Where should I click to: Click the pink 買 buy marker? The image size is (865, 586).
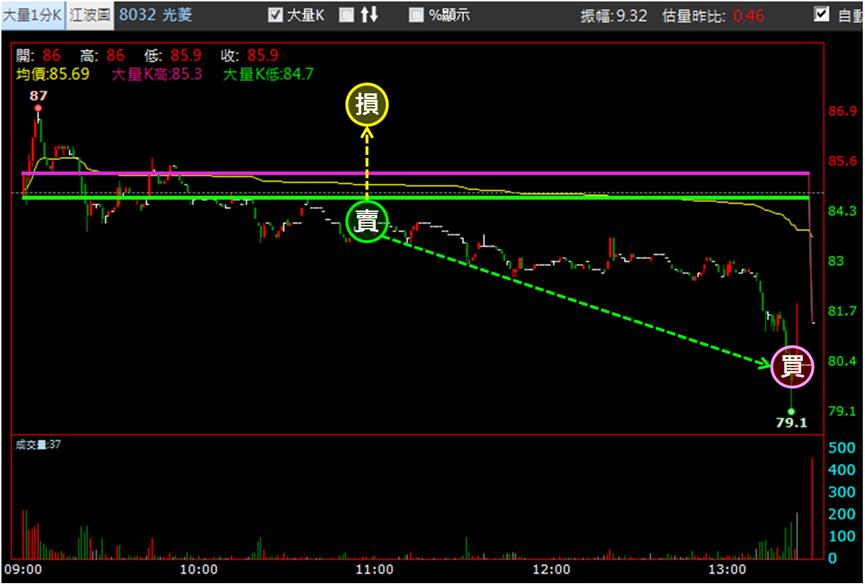click(792, 366)
